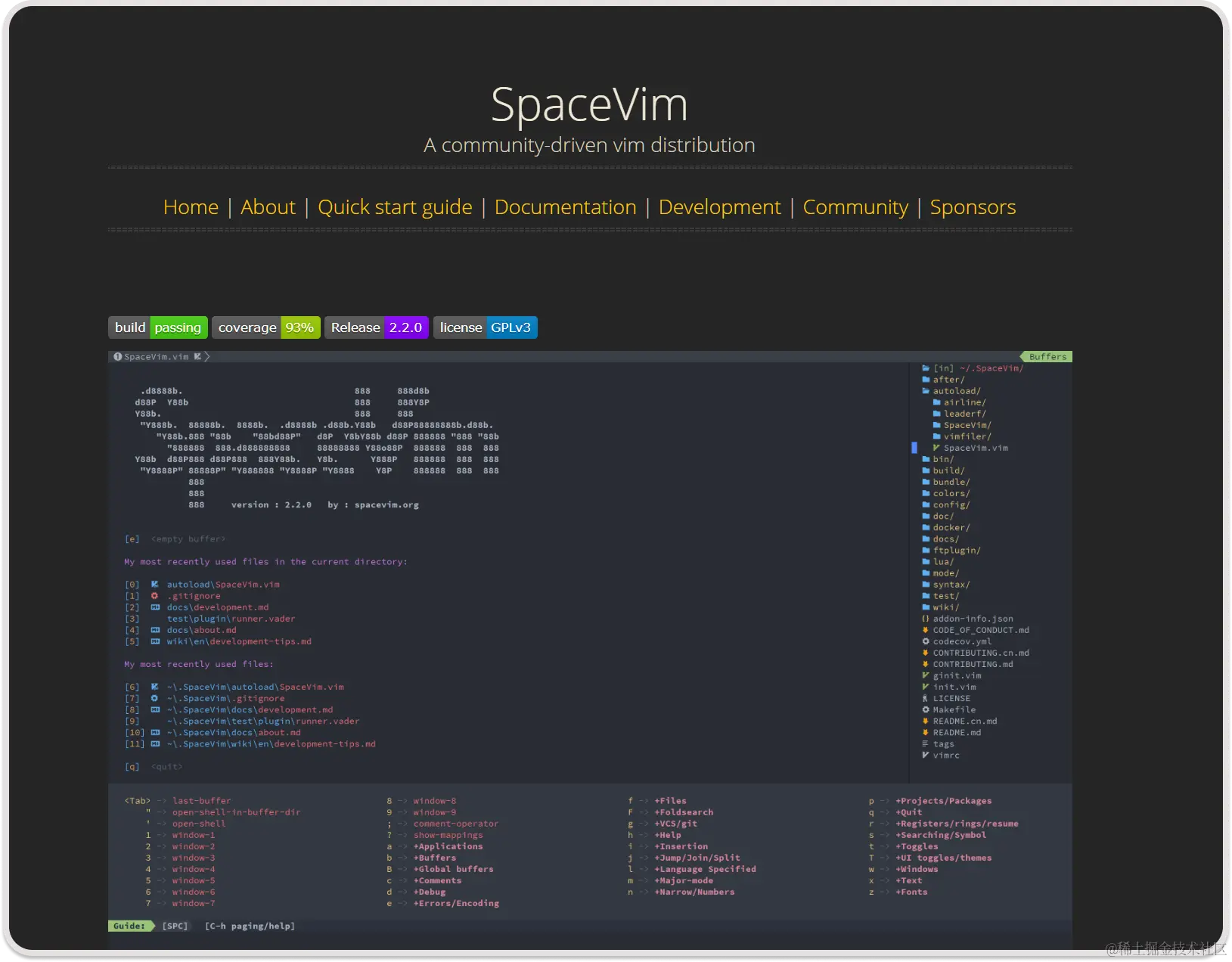This screenshot has width=1232, height=962.
Task: Select the wiki/ folder row
Action: (940, 607)
